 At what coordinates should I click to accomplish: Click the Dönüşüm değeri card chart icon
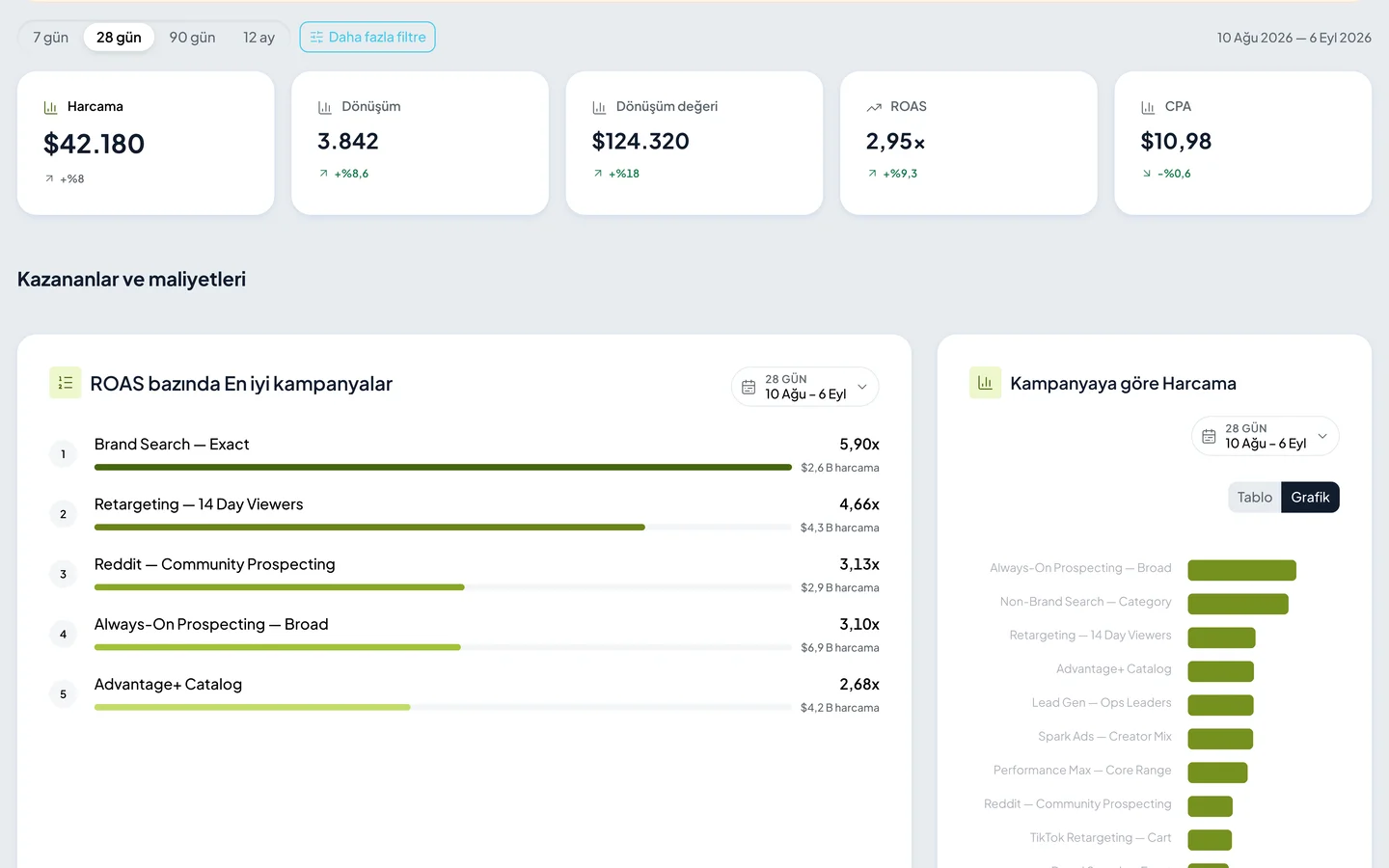pyautogui.click(x=599, y=107)
